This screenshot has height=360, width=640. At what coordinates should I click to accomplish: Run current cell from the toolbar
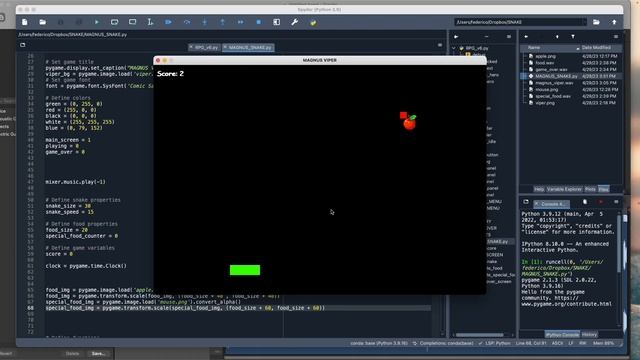tap(115, 22)
